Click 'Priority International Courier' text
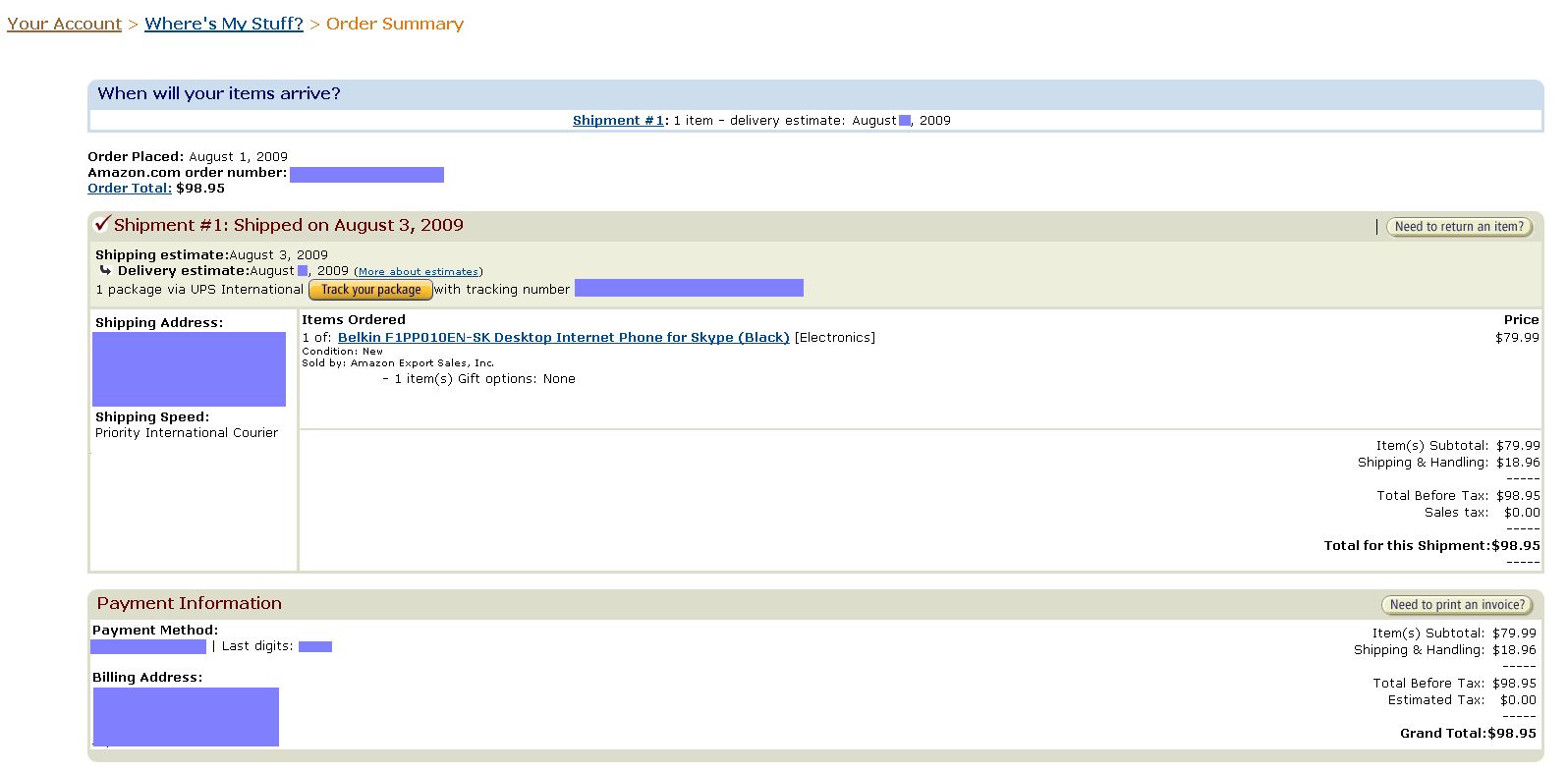The height and width of the screenshot is (772, 1568). (187, 433)
